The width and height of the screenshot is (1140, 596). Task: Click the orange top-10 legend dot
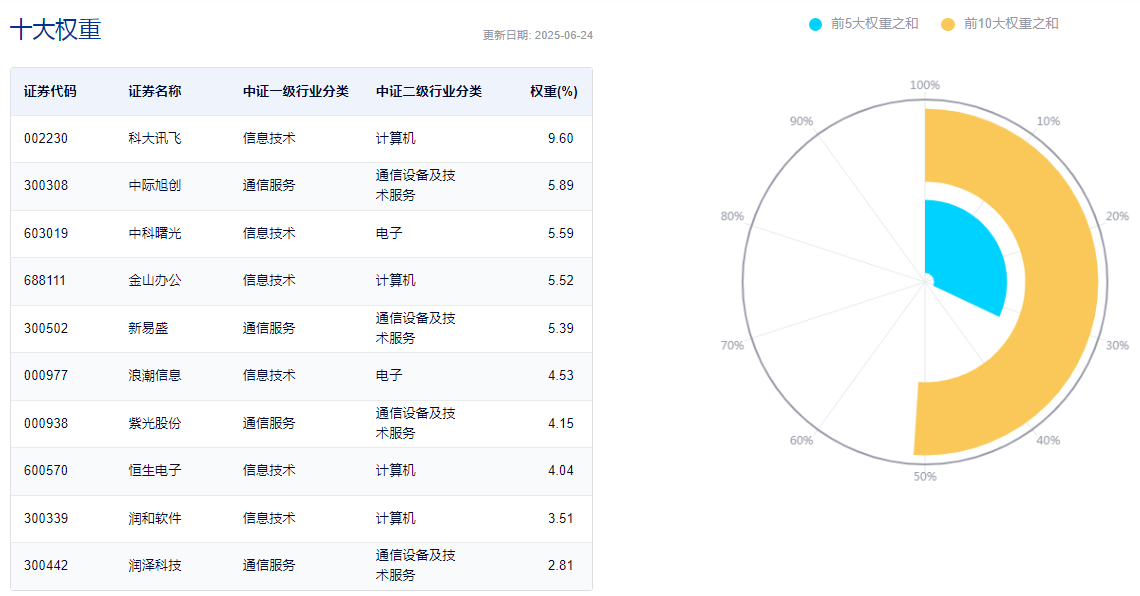click(x=947, y=25)
